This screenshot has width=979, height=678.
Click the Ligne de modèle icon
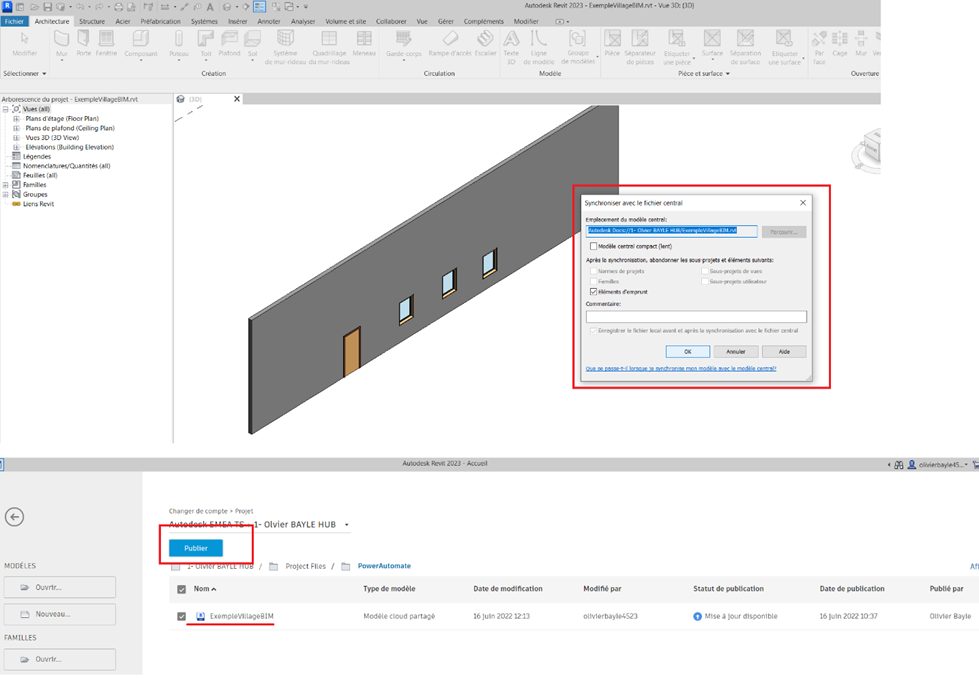click(x=538, y=39)
